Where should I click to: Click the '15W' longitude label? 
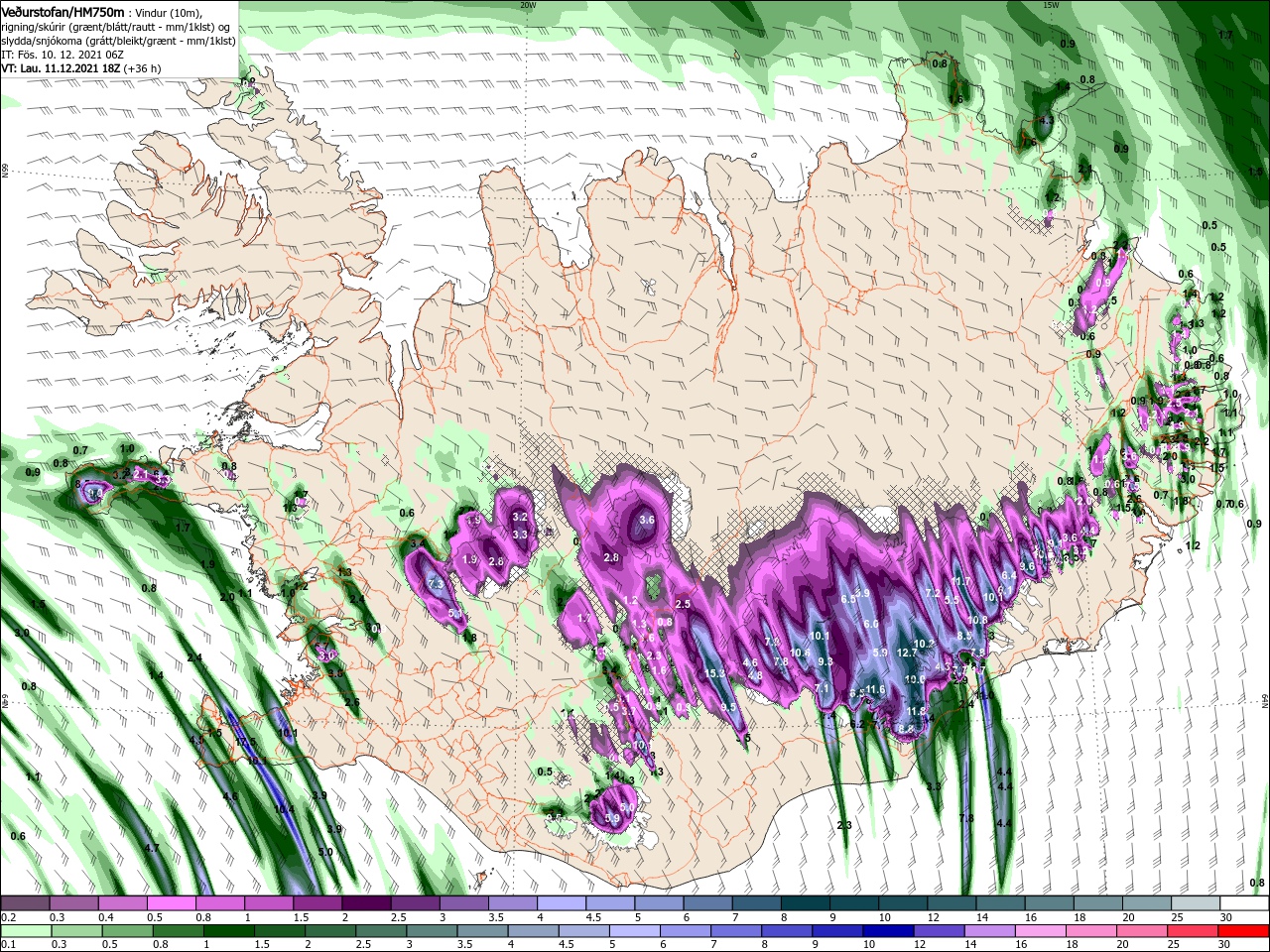click(1051, 5)
